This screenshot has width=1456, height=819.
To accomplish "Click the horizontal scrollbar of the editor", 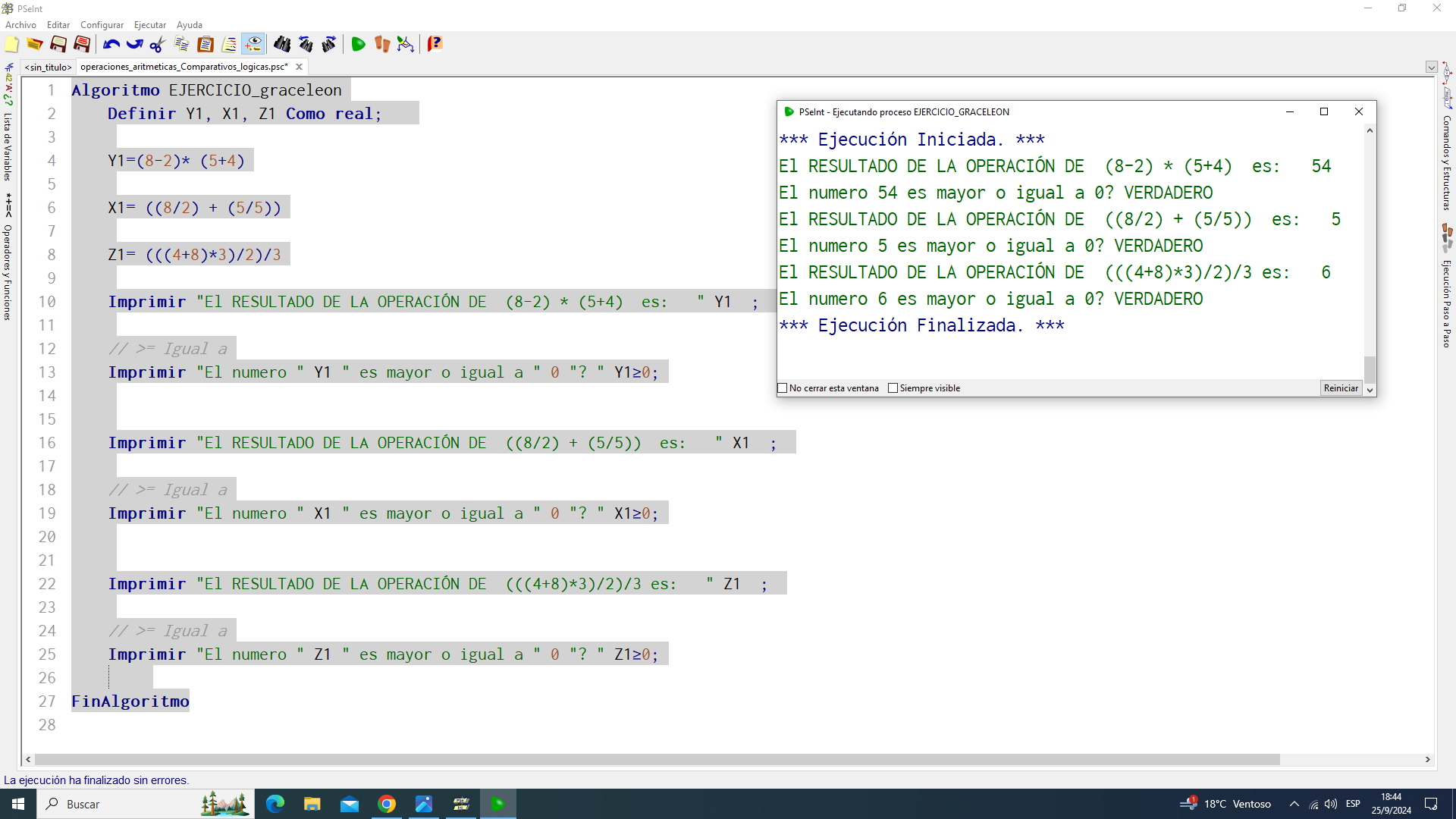I will click(657, 760).
